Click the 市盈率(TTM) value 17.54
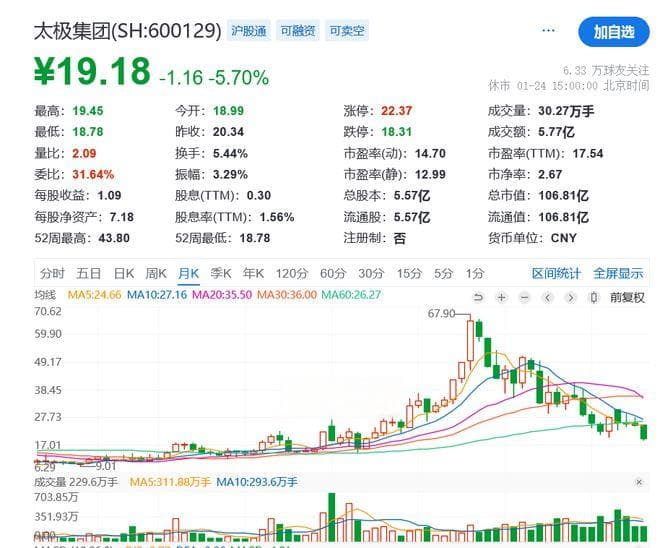 click(x=588, y=154)
